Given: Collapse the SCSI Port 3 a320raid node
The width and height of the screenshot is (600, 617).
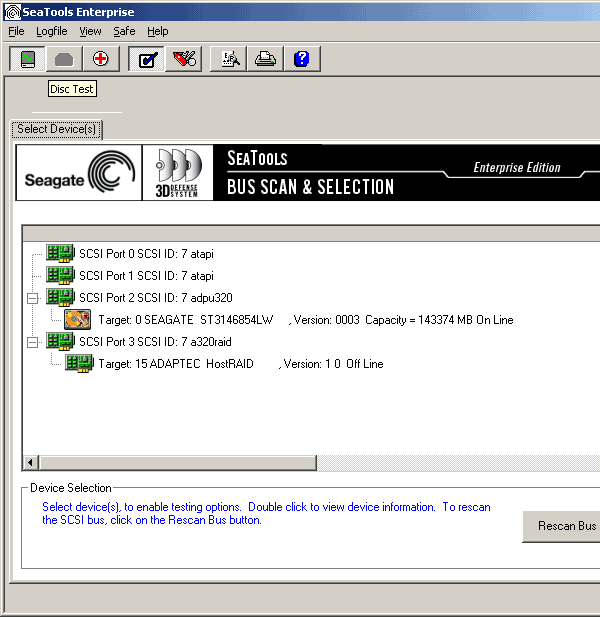Looking at the screenshot, I should point(33,342).
